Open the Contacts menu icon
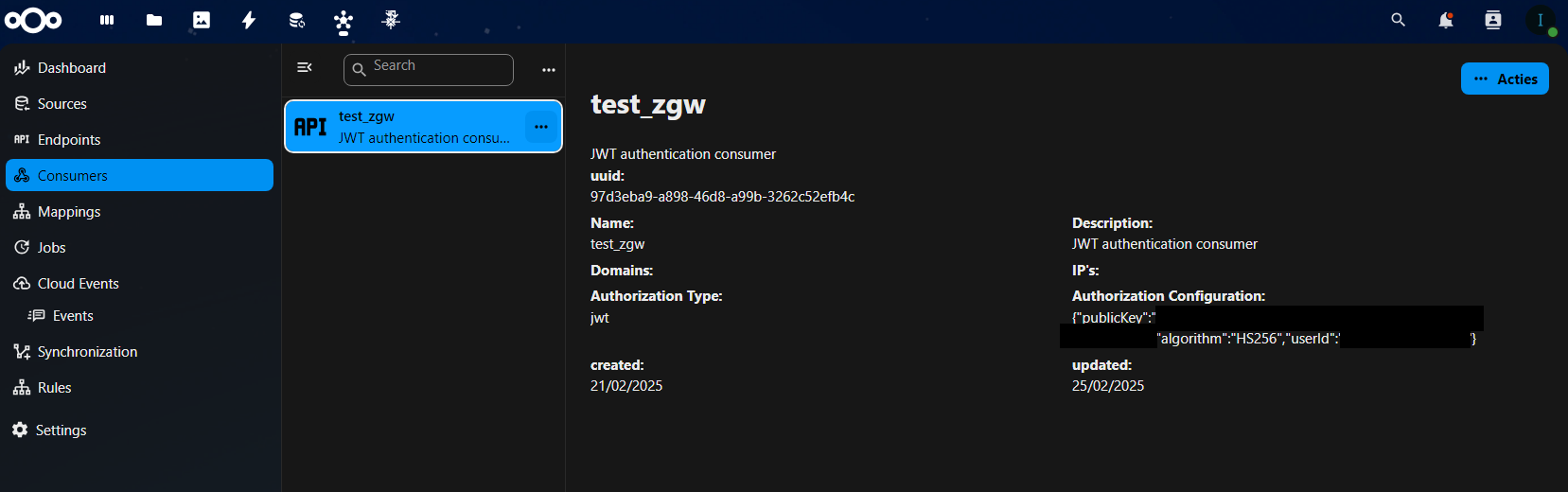 pyautogui.click(x=1493, y=20)
